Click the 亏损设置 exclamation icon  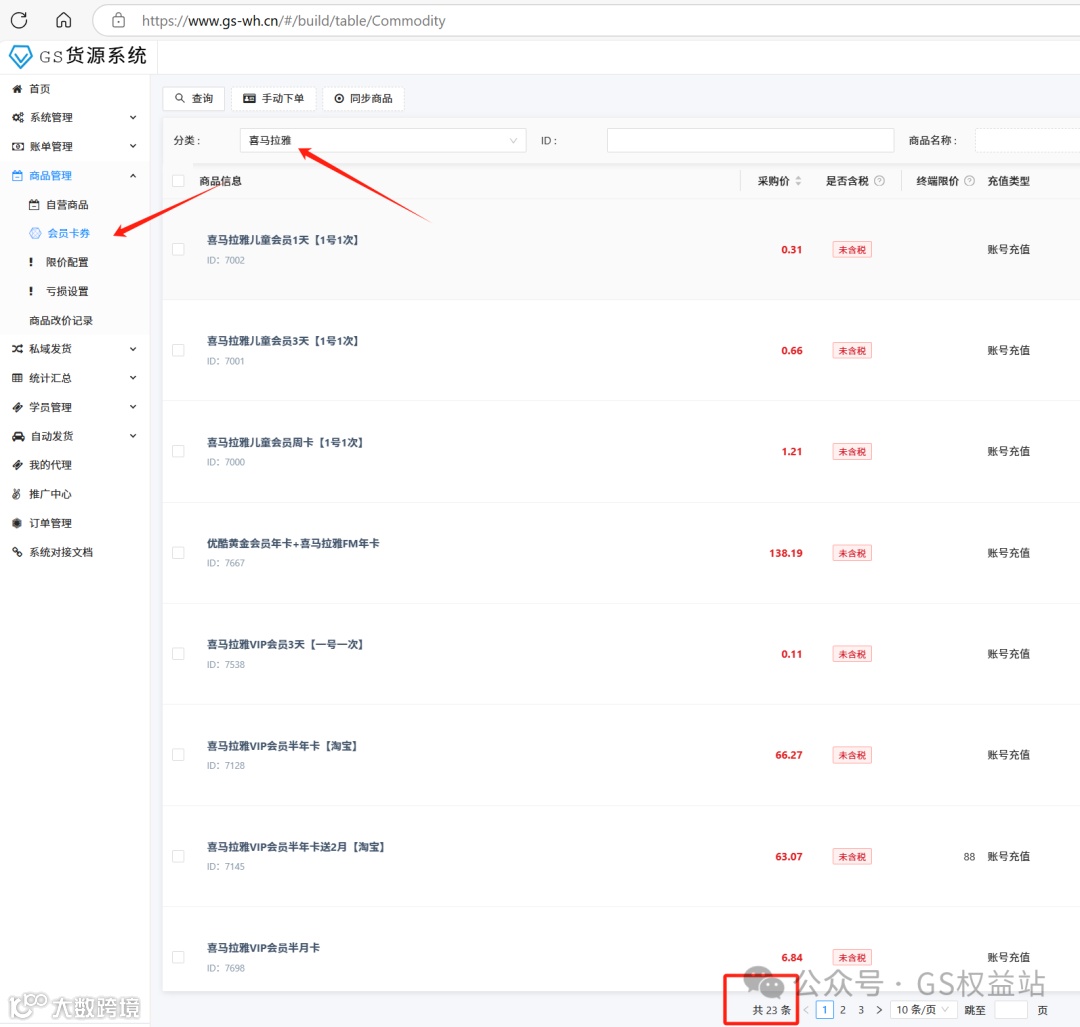pyautogui.click(x=31, y=291)
